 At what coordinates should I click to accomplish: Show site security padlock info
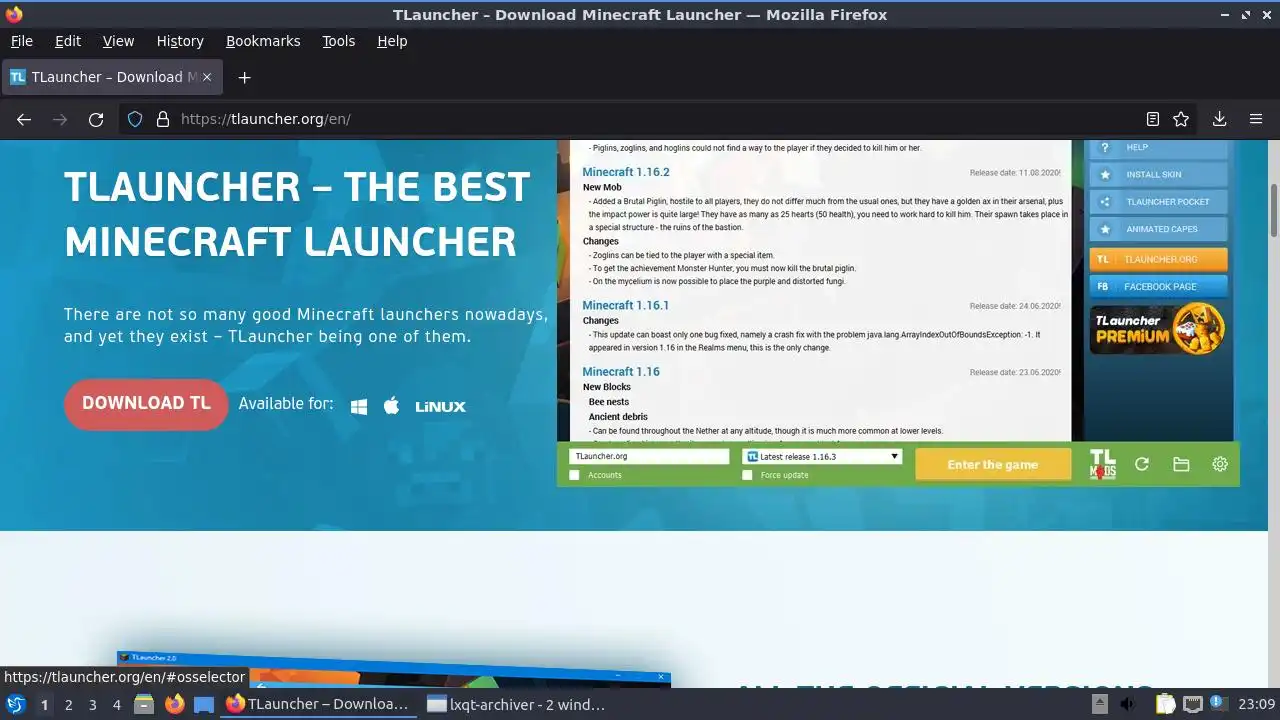point(163,119)
